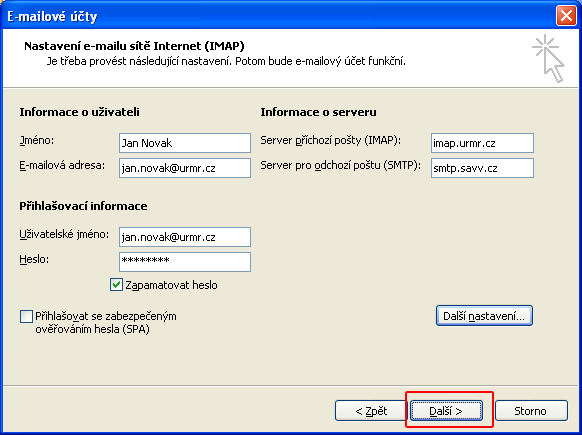Screen dimensions: 582x435
Task: Click the Server příchozí pošty (IMAP) label
Action: tap(330, 141)
